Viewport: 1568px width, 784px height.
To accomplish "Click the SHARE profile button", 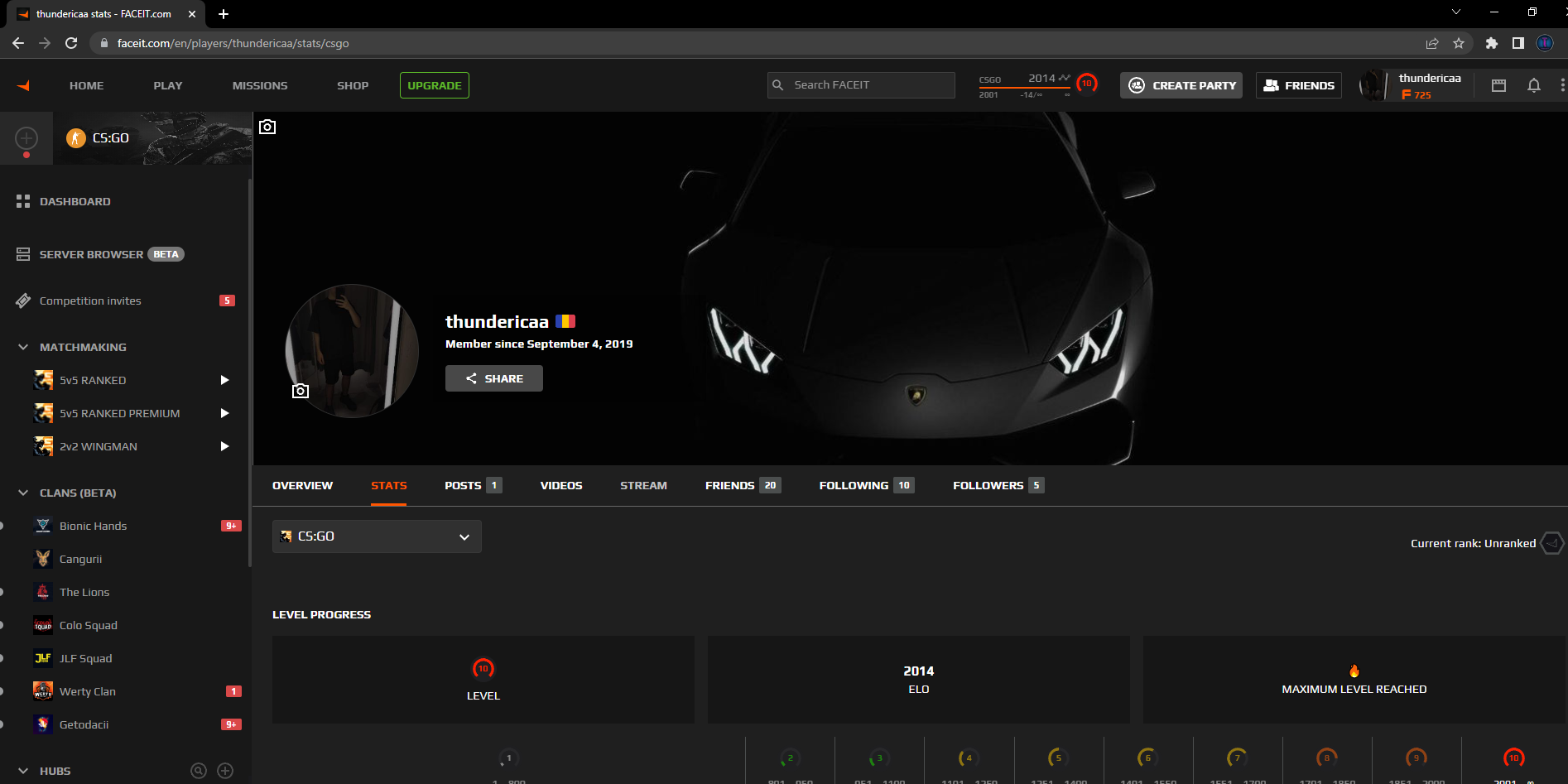I will pos(494,378).
